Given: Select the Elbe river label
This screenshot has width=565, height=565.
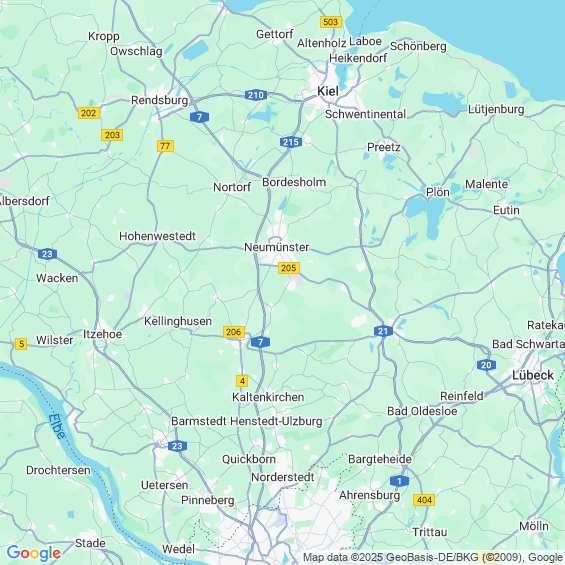Looking at the screenshot, I should (57, 427).
